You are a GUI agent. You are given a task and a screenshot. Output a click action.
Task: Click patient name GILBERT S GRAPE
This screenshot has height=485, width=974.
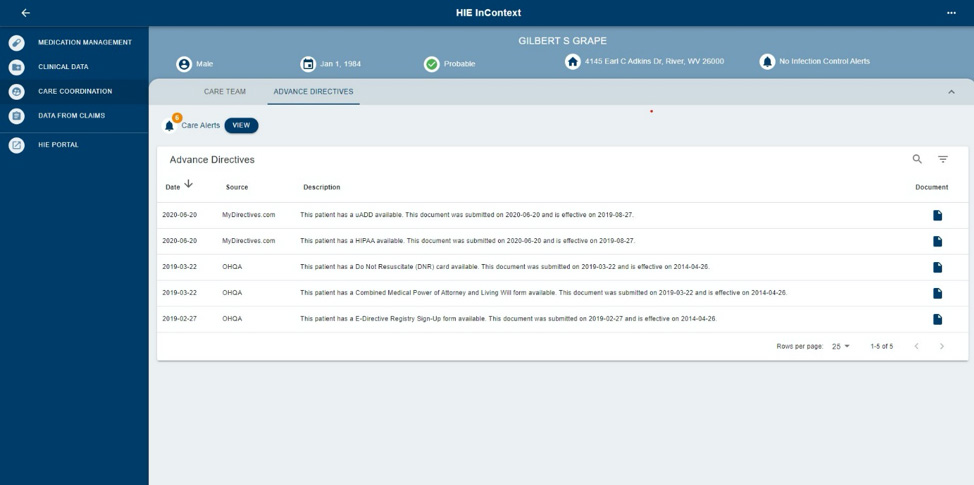click(x=562, y=41)
